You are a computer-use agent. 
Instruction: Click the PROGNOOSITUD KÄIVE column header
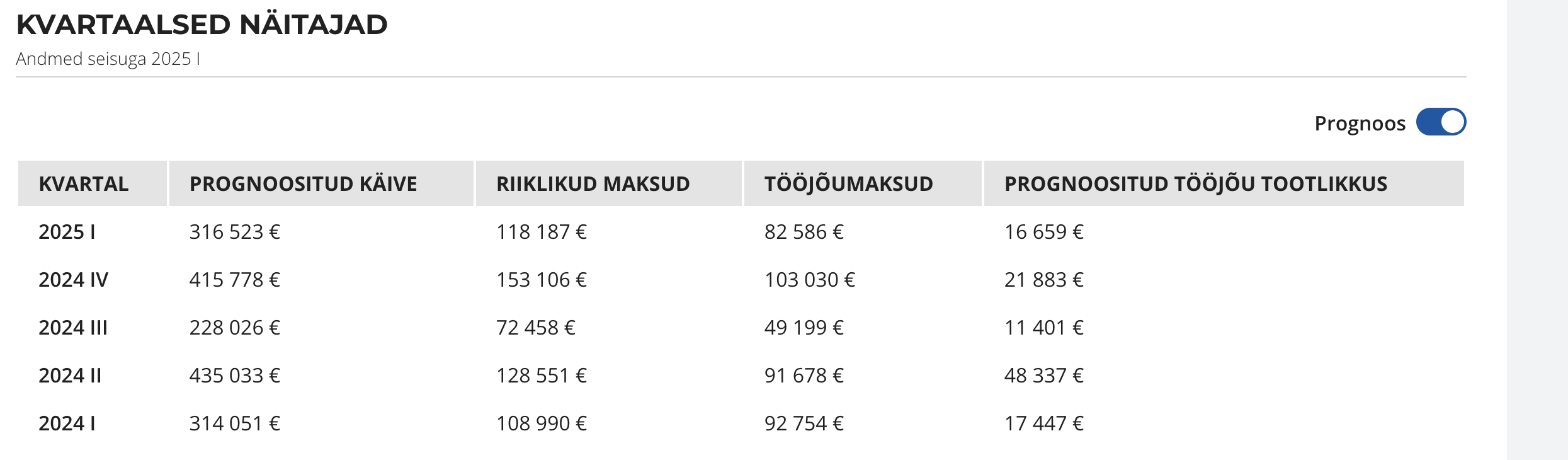[321, 183]
